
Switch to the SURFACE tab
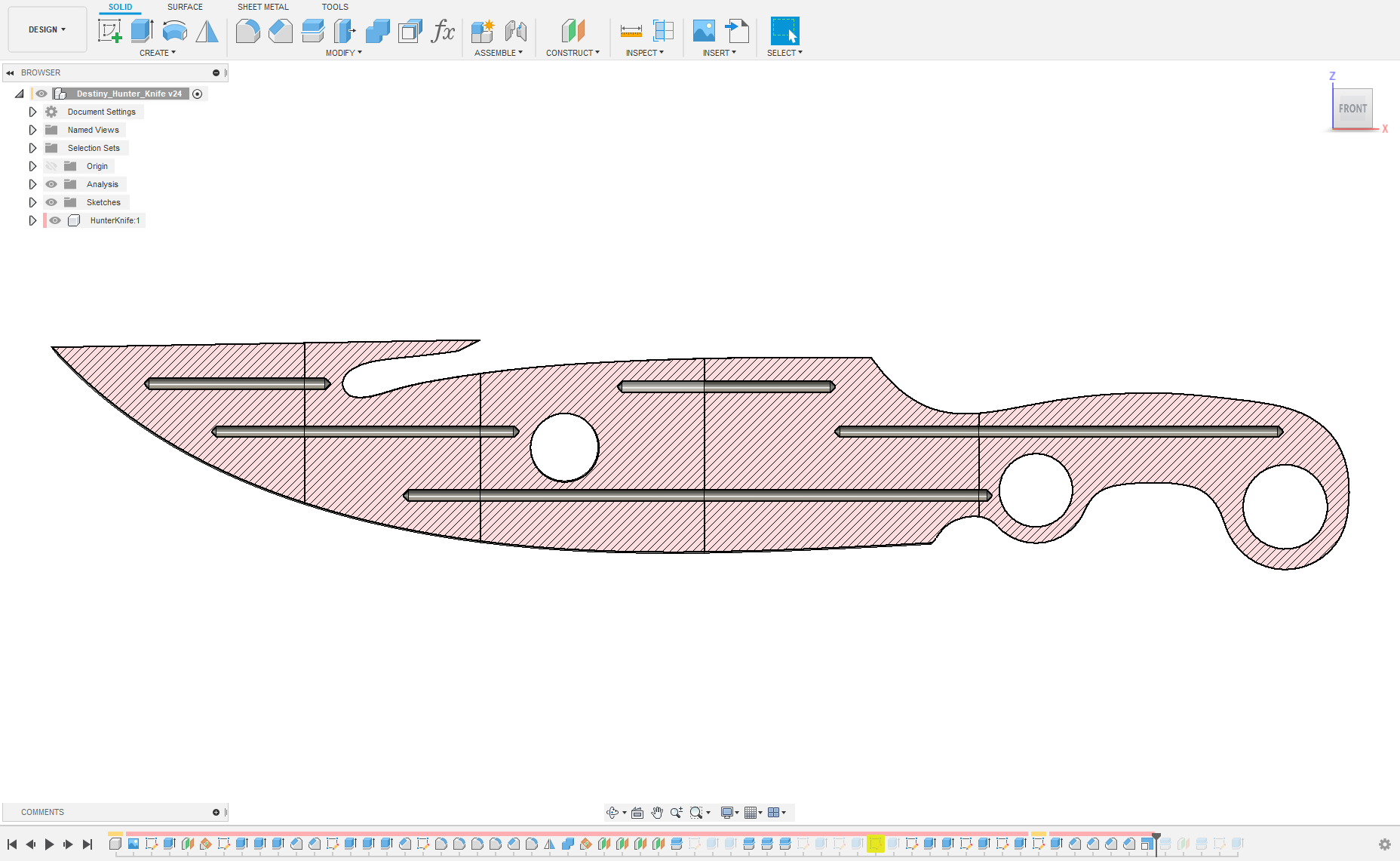coord(185,7)
